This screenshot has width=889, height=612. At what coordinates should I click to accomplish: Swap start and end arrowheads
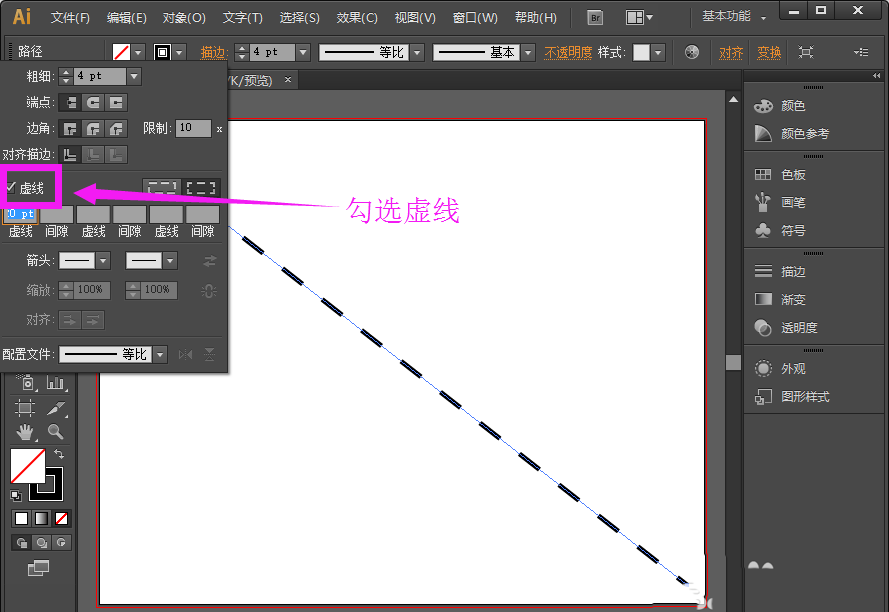(x=210, y=261)
